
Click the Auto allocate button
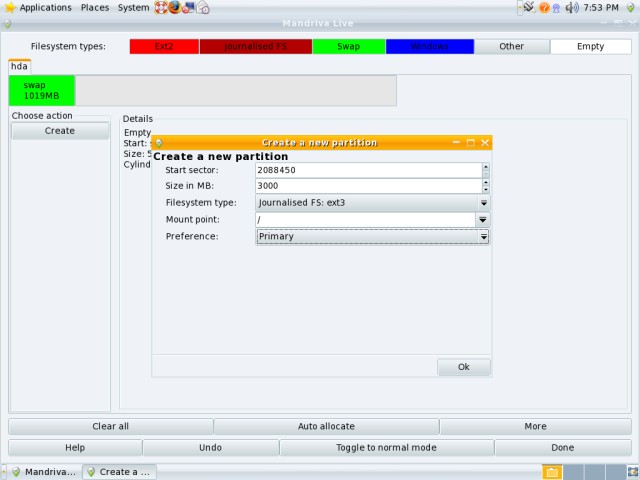pos(326,427)
